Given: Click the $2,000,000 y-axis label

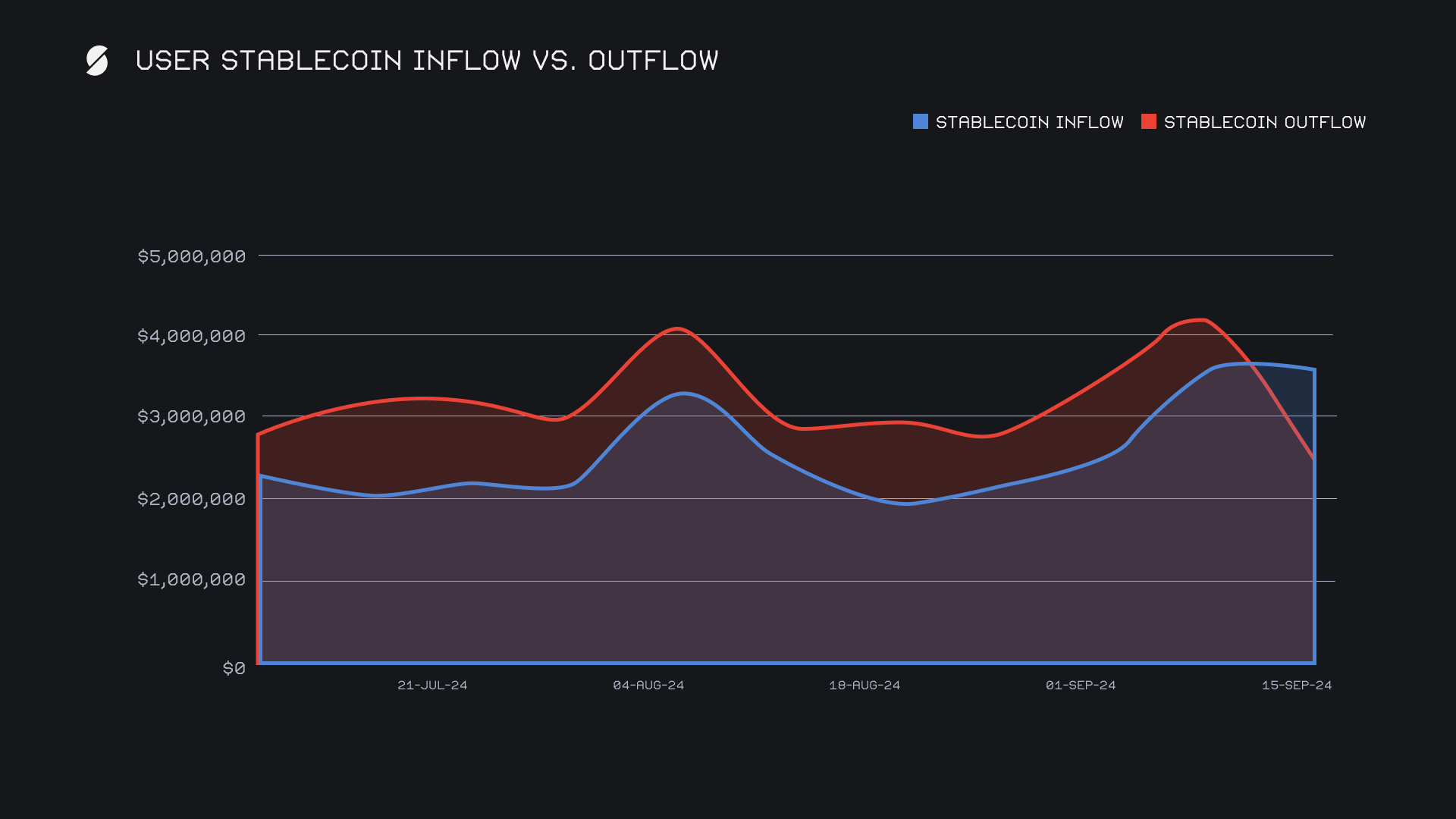Looking at the screenshot, I should coord(191,499).
